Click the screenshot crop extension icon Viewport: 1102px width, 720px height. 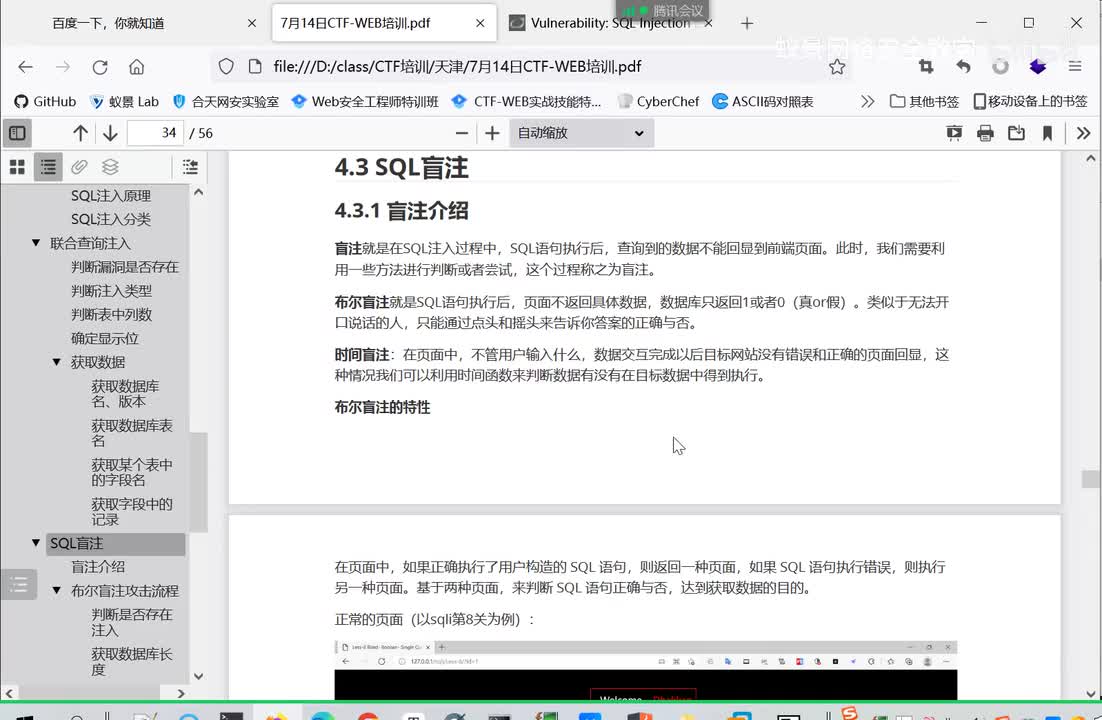pos(926,67)
